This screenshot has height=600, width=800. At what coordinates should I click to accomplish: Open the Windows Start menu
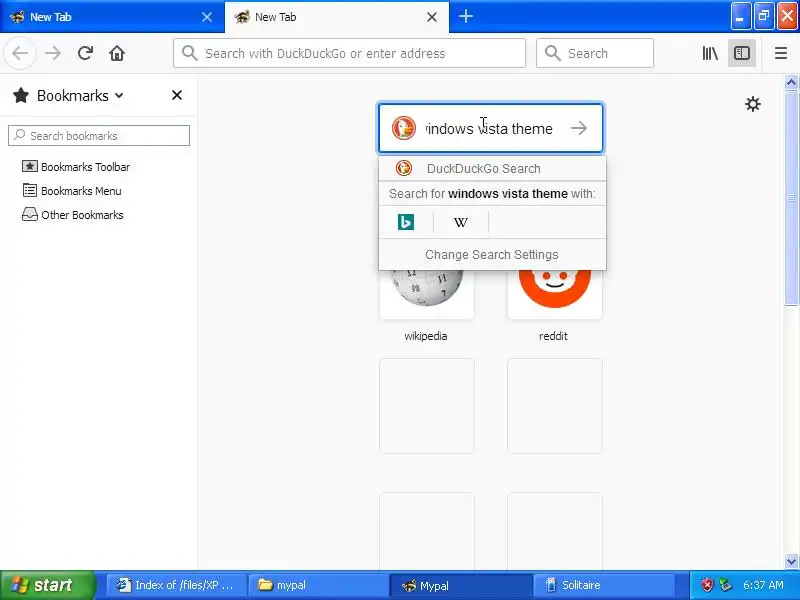click(x=48, y=585)
